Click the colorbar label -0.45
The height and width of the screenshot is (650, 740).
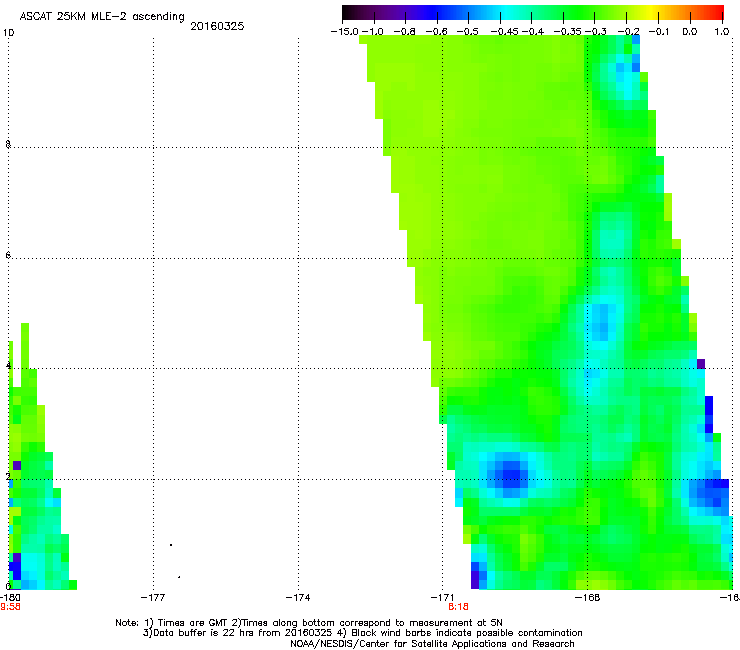coord(505,32)
